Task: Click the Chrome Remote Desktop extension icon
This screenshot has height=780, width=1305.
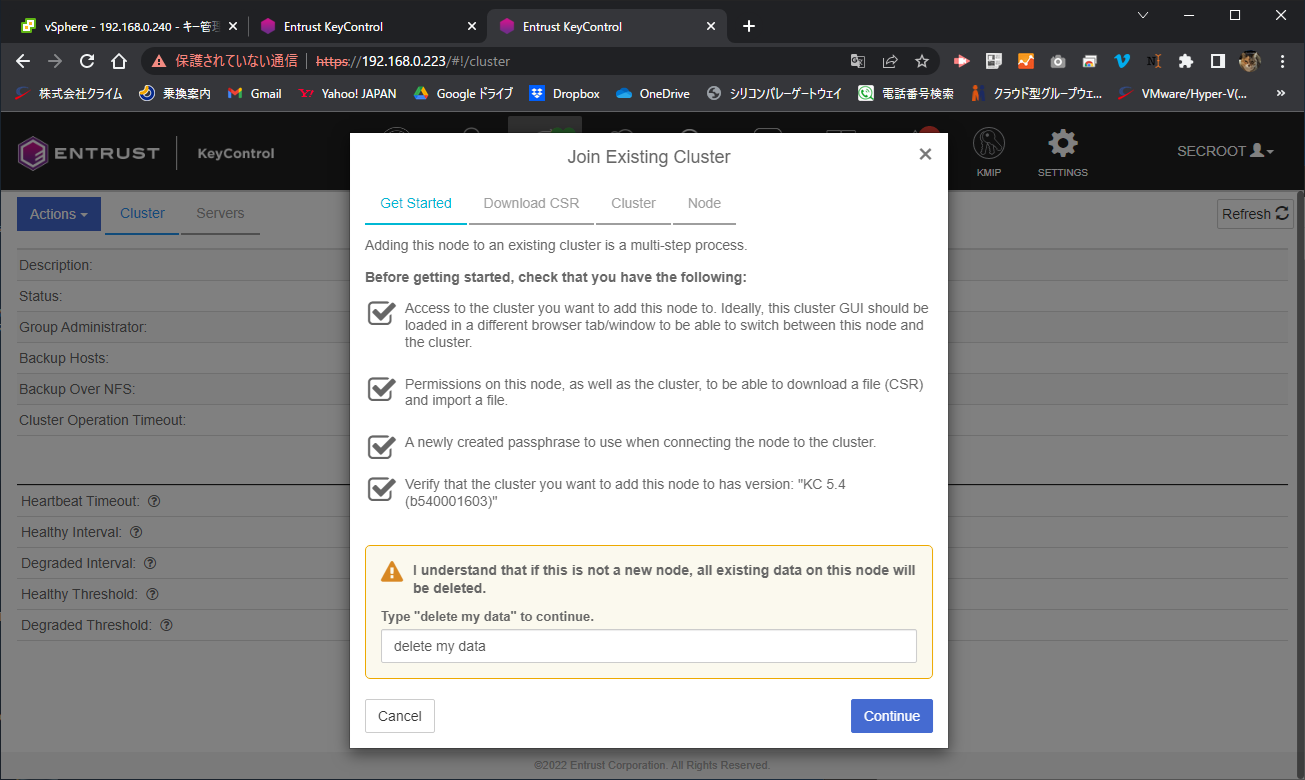Action: point(1089,61)
